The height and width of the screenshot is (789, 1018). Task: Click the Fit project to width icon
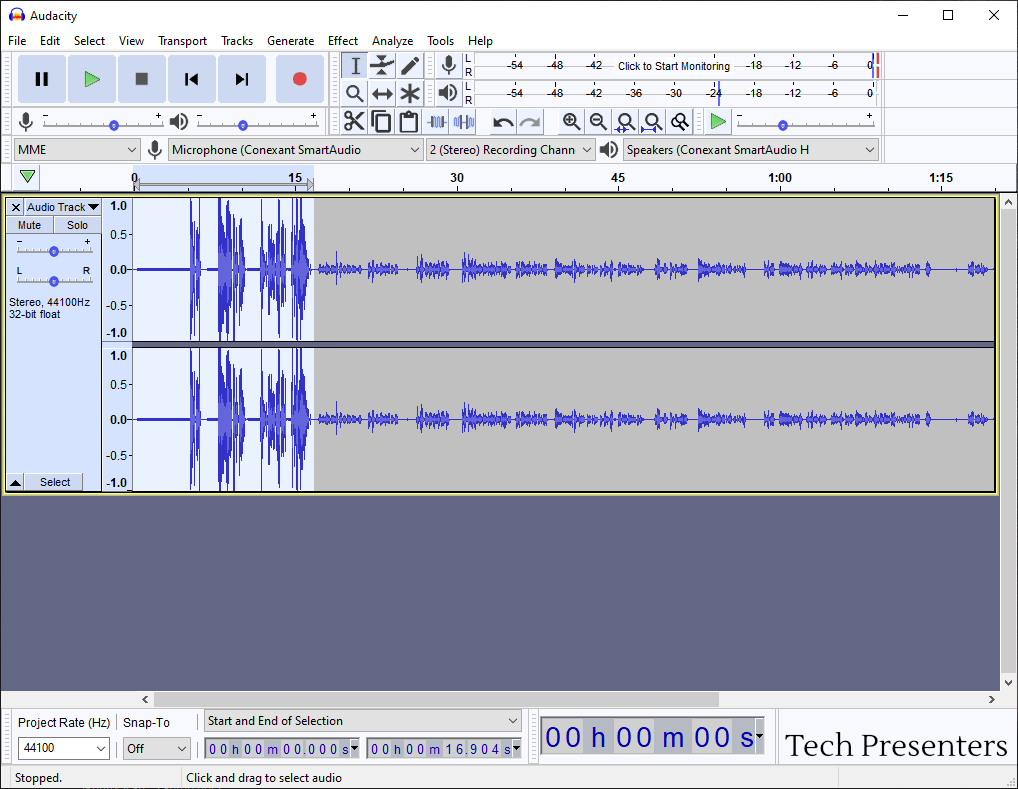click(x=652, y=121)
